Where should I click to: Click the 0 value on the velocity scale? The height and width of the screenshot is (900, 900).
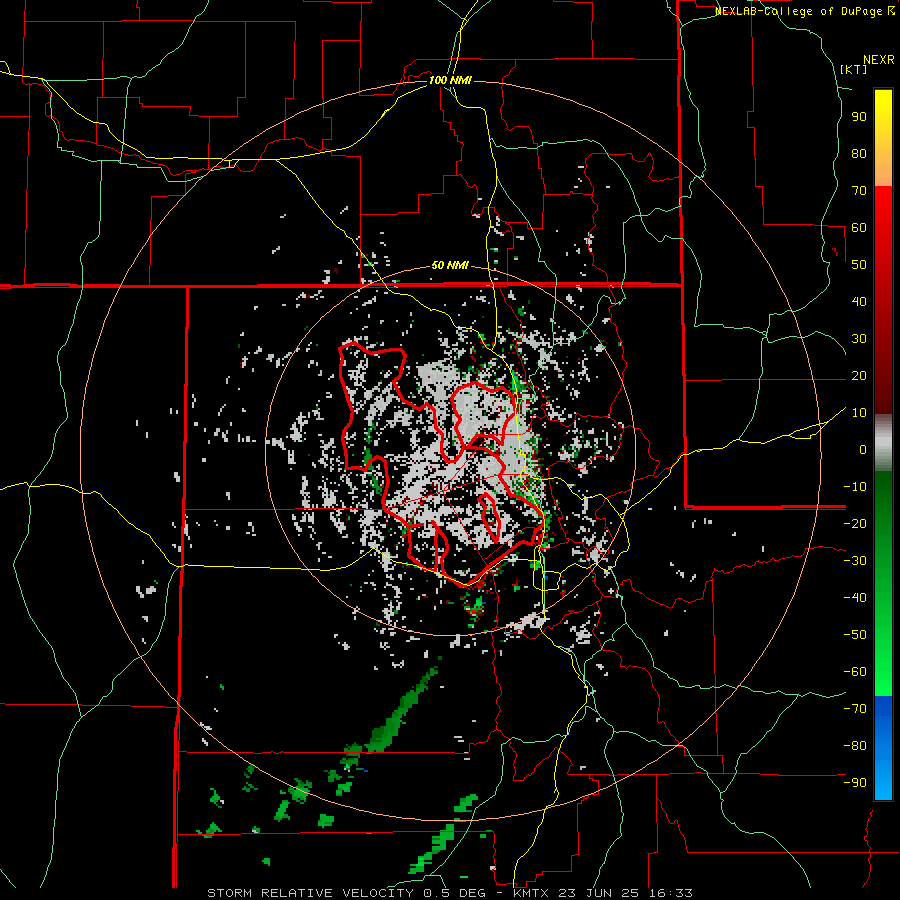point(863,450)
